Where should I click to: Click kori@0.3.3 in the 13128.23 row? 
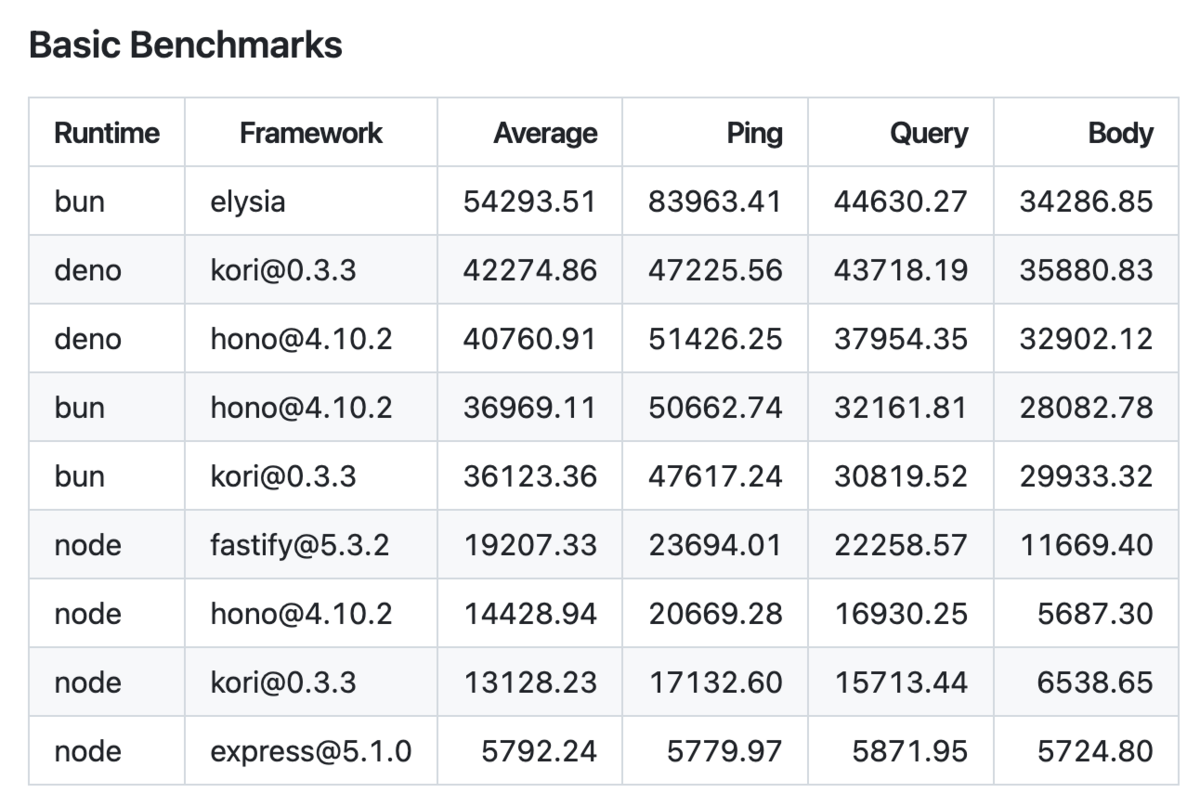(x=283, y=682)
